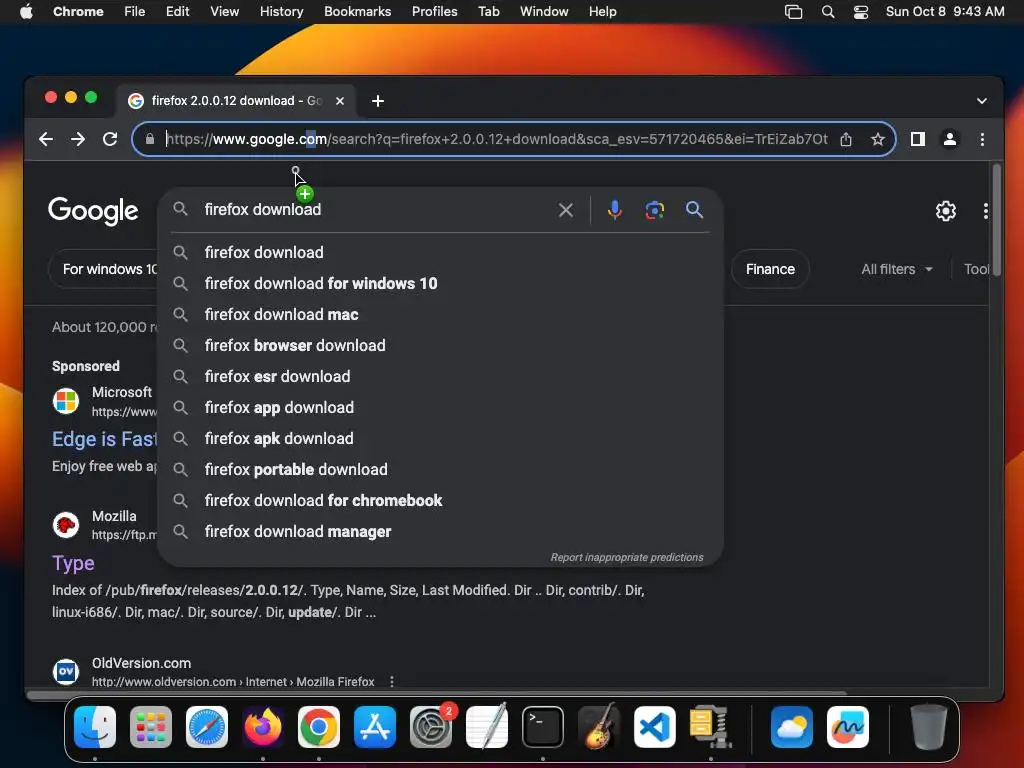Select the For windows 10 filter chip
Screen dimensions: 1024x768
tap(104, 269)
